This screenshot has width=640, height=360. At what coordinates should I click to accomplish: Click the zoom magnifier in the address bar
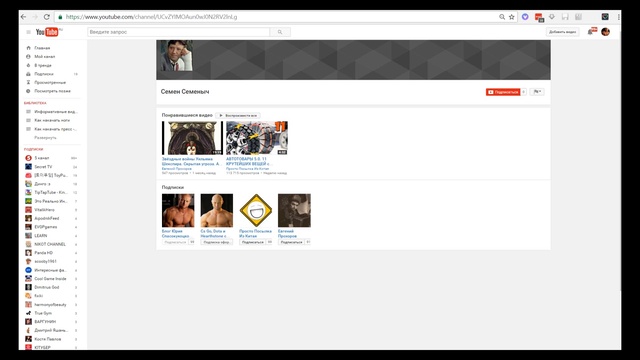[502, 17]
